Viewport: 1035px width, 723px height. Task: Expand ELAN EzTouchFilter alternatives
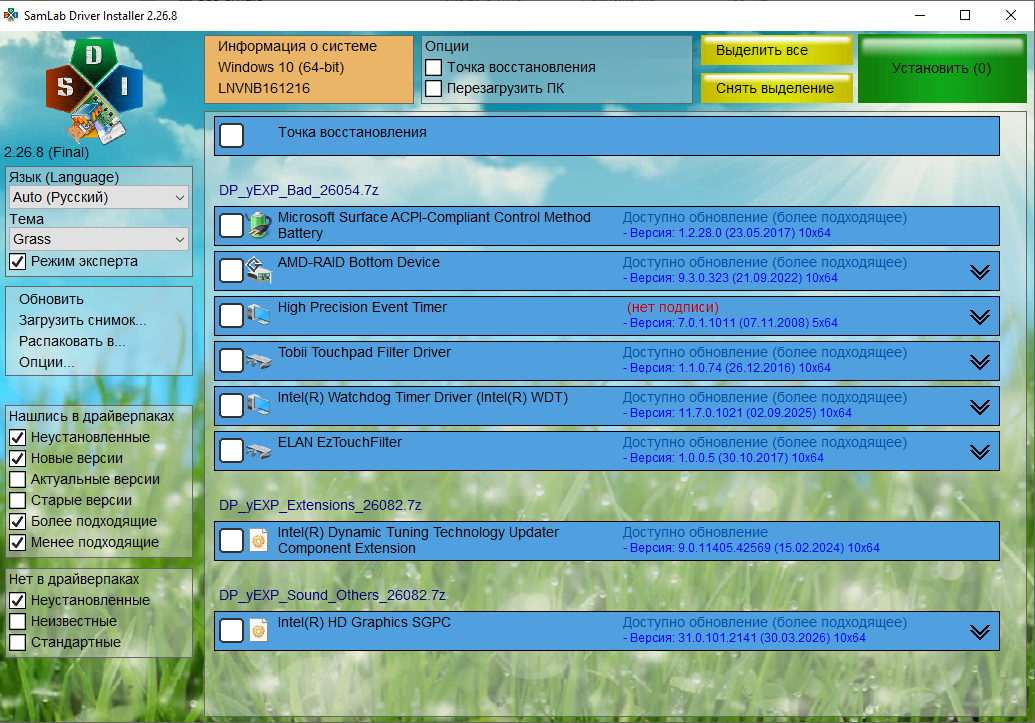tap(980, 452)
